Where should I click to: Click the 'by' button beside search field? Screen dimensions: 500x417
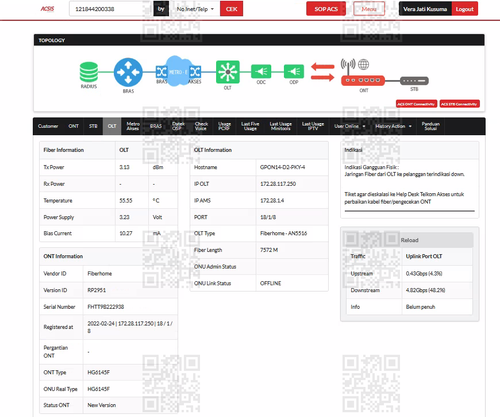pyautogui.click(x=161, y=9)
